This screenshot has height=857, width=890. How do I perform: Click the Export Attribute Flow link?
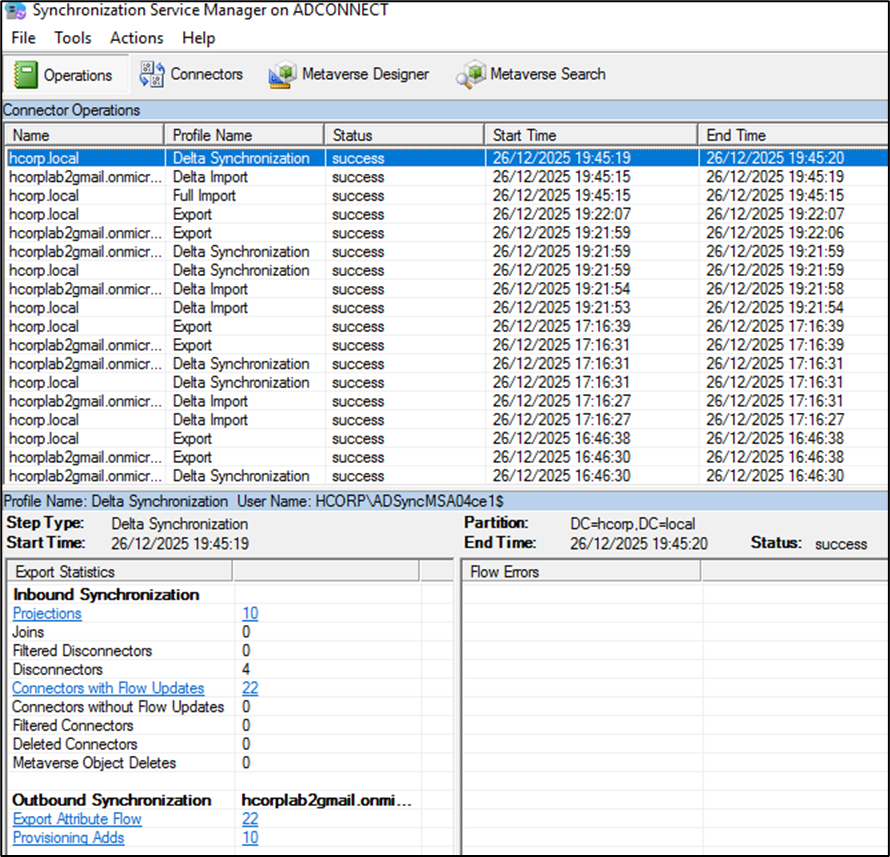[77, 819]
